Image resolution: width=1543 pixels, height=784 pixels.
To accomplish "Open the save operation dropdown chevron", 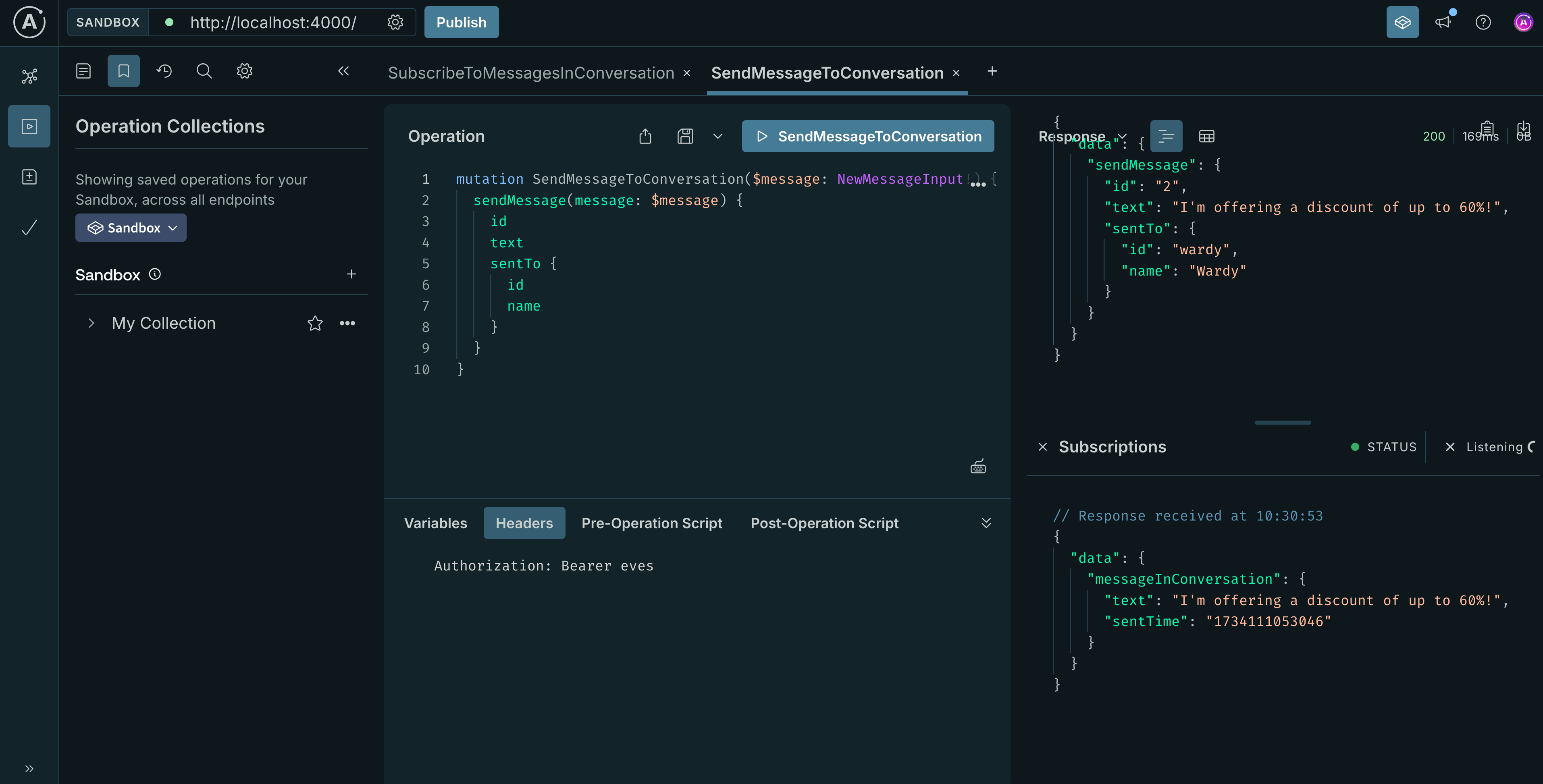I will click(717, 136).
